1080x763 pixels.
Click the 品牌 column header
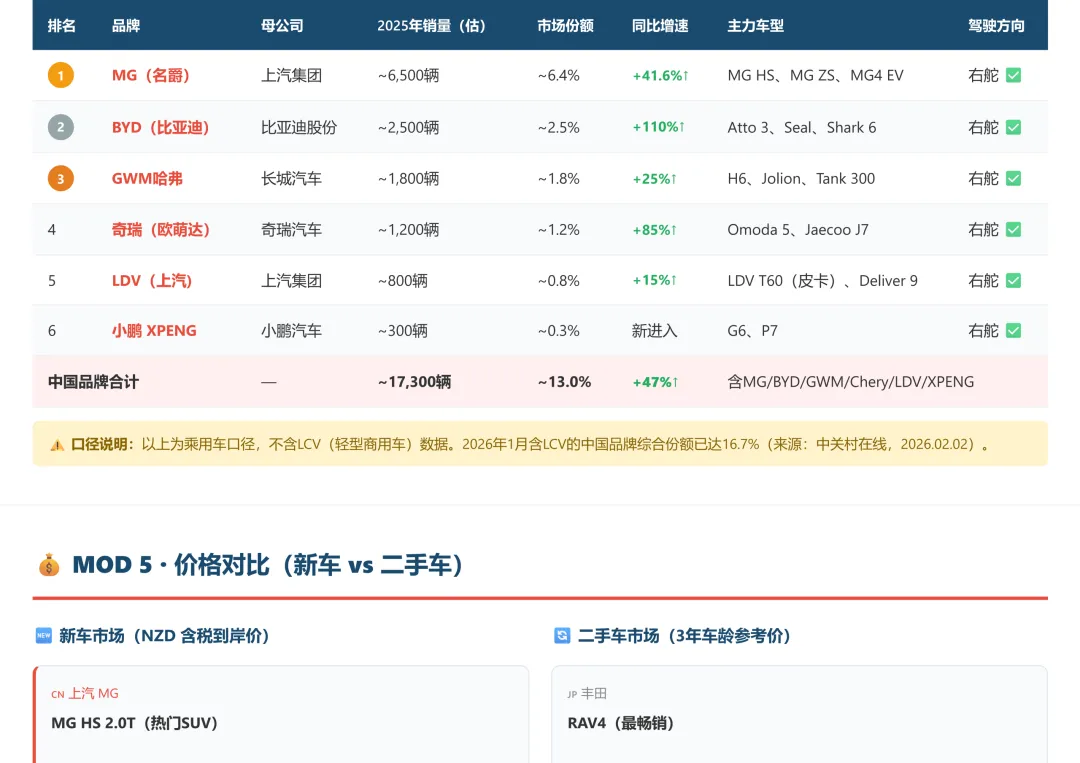coord(126,26)
